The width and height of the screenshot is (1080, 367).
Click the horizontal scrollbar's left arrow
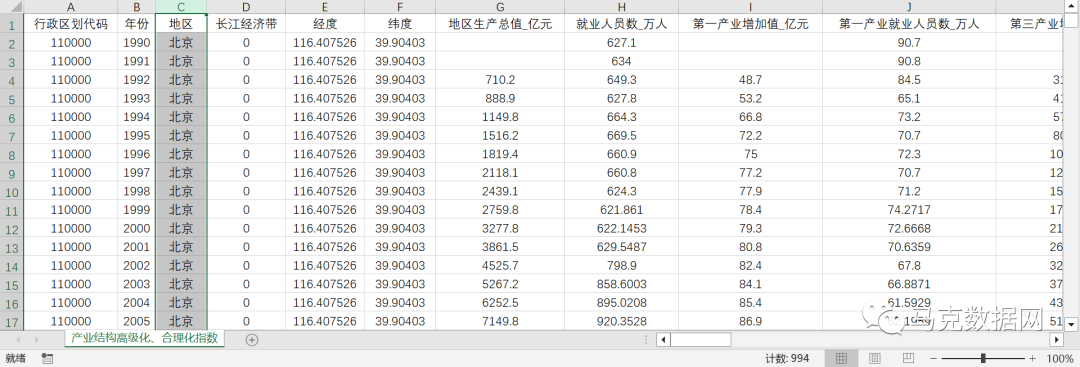662,339
